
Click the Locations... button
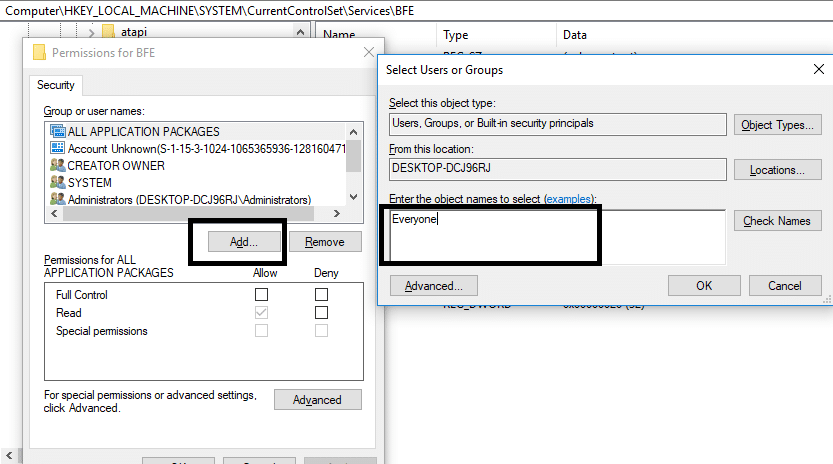(778, 170)
